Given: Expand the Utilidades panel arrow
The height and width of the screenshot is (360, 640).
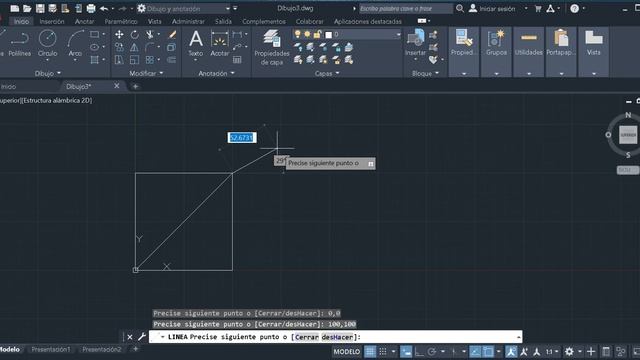Looking at the screenshot, I should pos(529,74).
